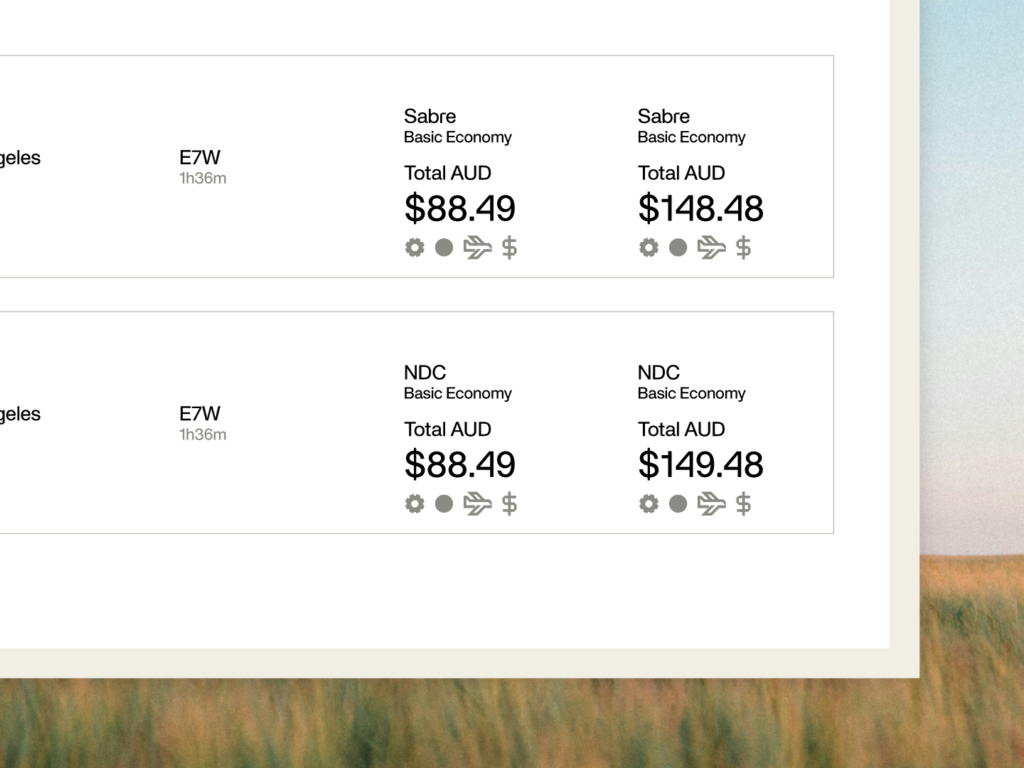Click the dollar icon under NDC $88.49
The image size is (1024, 768).
pos(509,504)
